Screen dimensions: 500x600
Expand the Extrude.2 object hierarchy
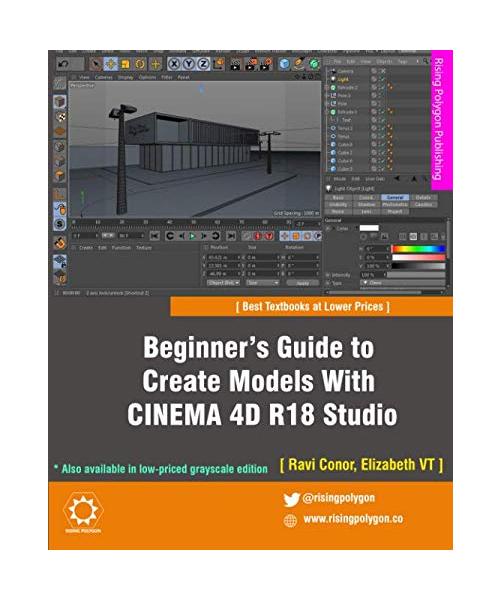tap(327, 88)
